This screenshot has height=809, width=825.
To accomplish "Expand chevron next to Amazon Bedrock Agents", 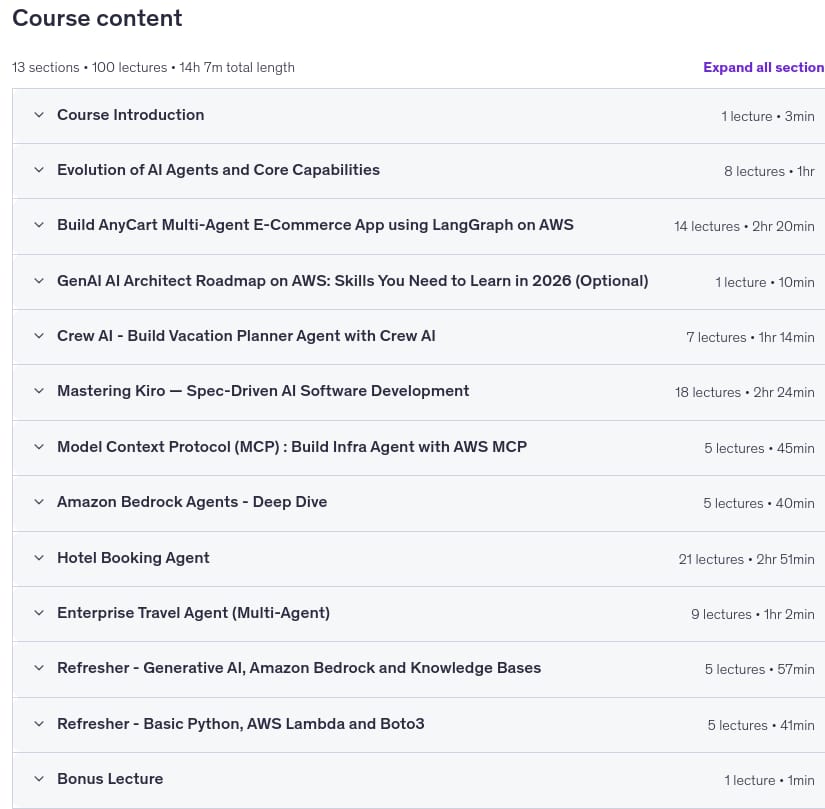I will coord(39,502).
